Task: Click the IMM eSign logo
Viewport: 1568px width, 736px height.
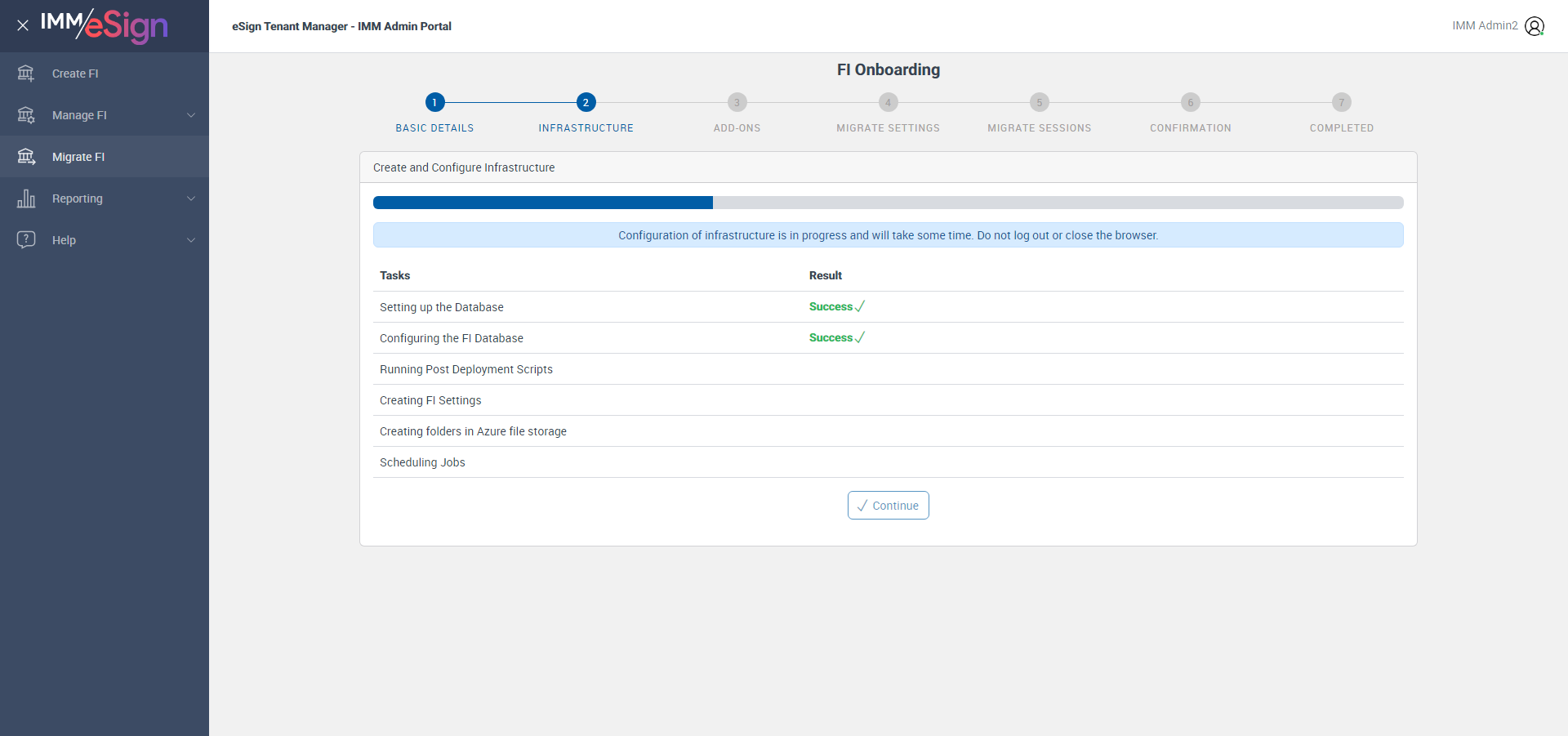Action: click(105, 25)
